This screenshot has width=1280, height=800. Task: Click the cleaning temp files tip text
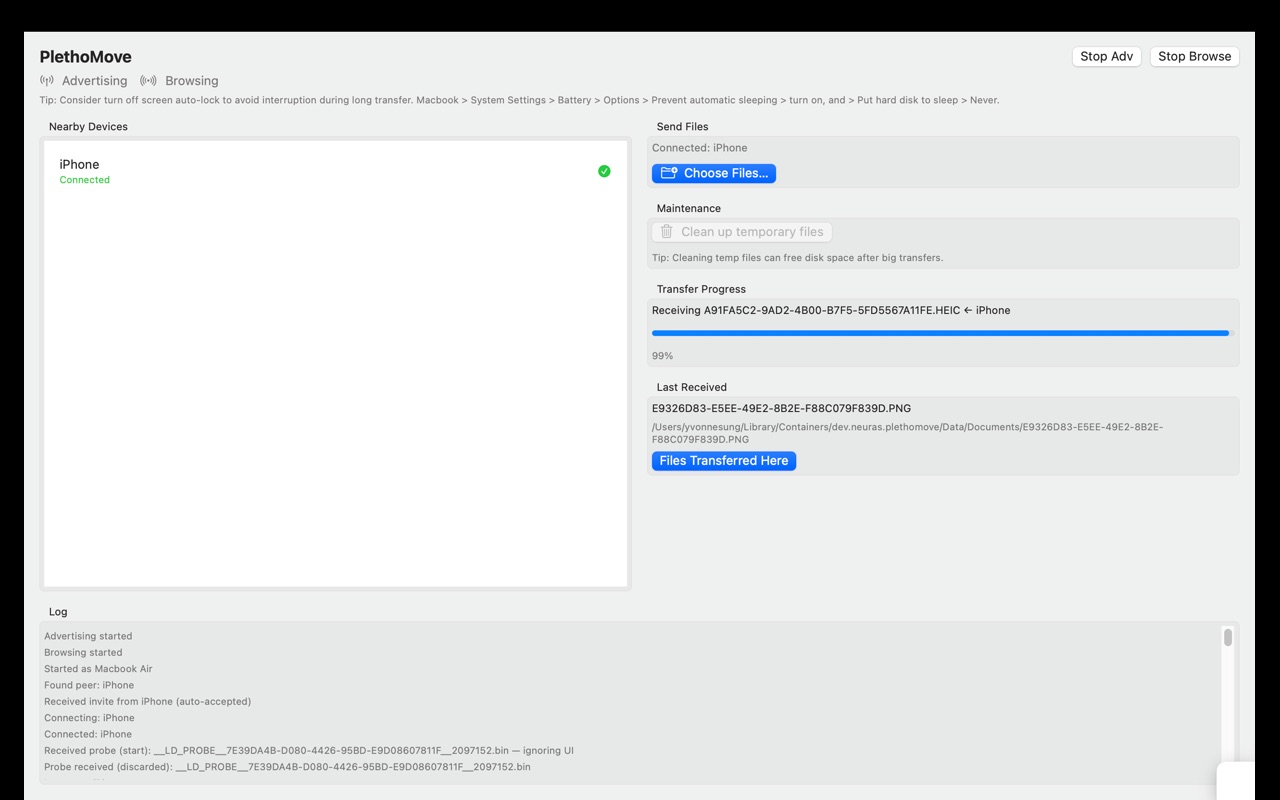pos(797,258)
